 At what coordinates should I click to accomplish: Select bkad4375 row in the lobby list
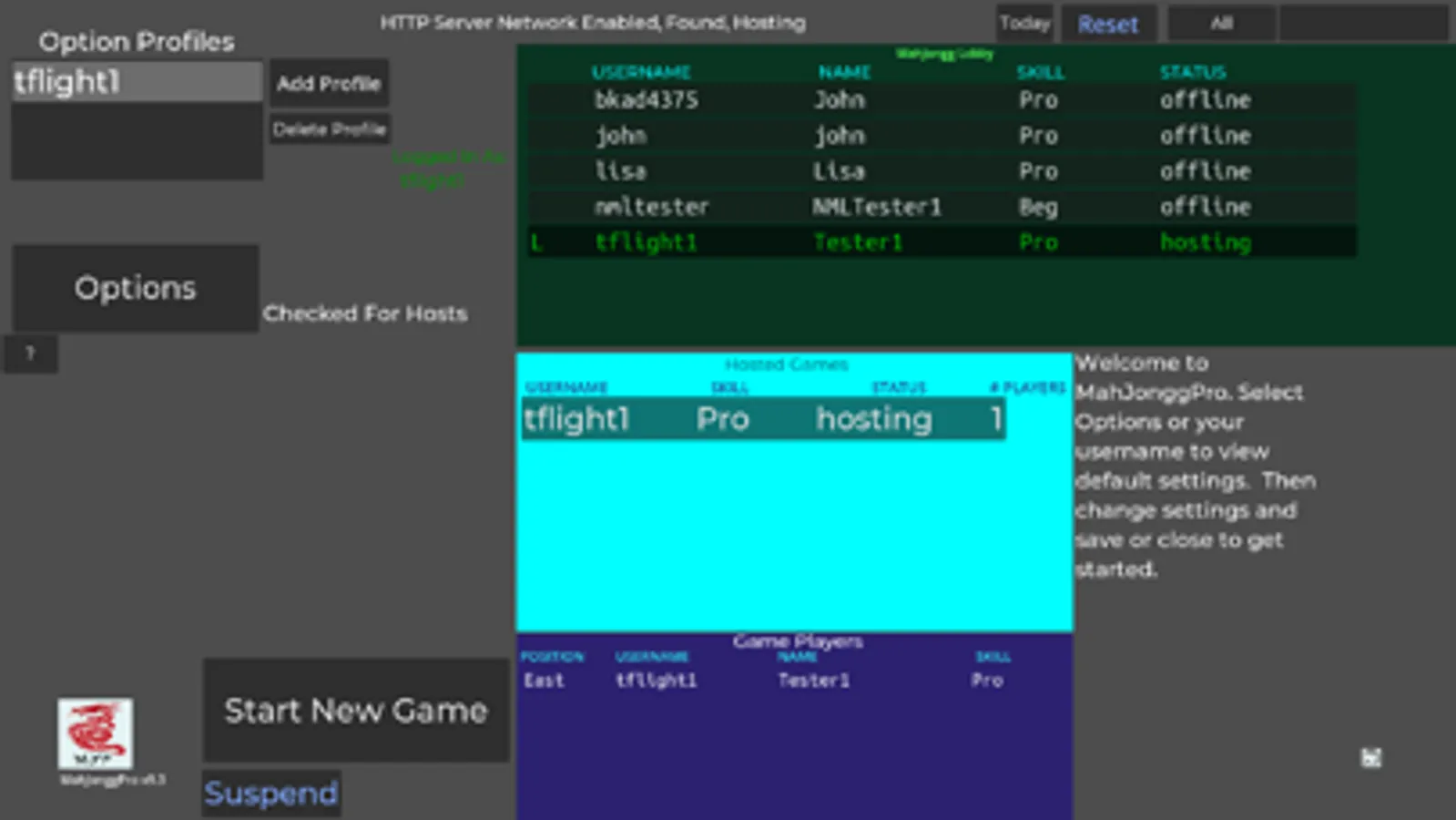coord(942,99)
